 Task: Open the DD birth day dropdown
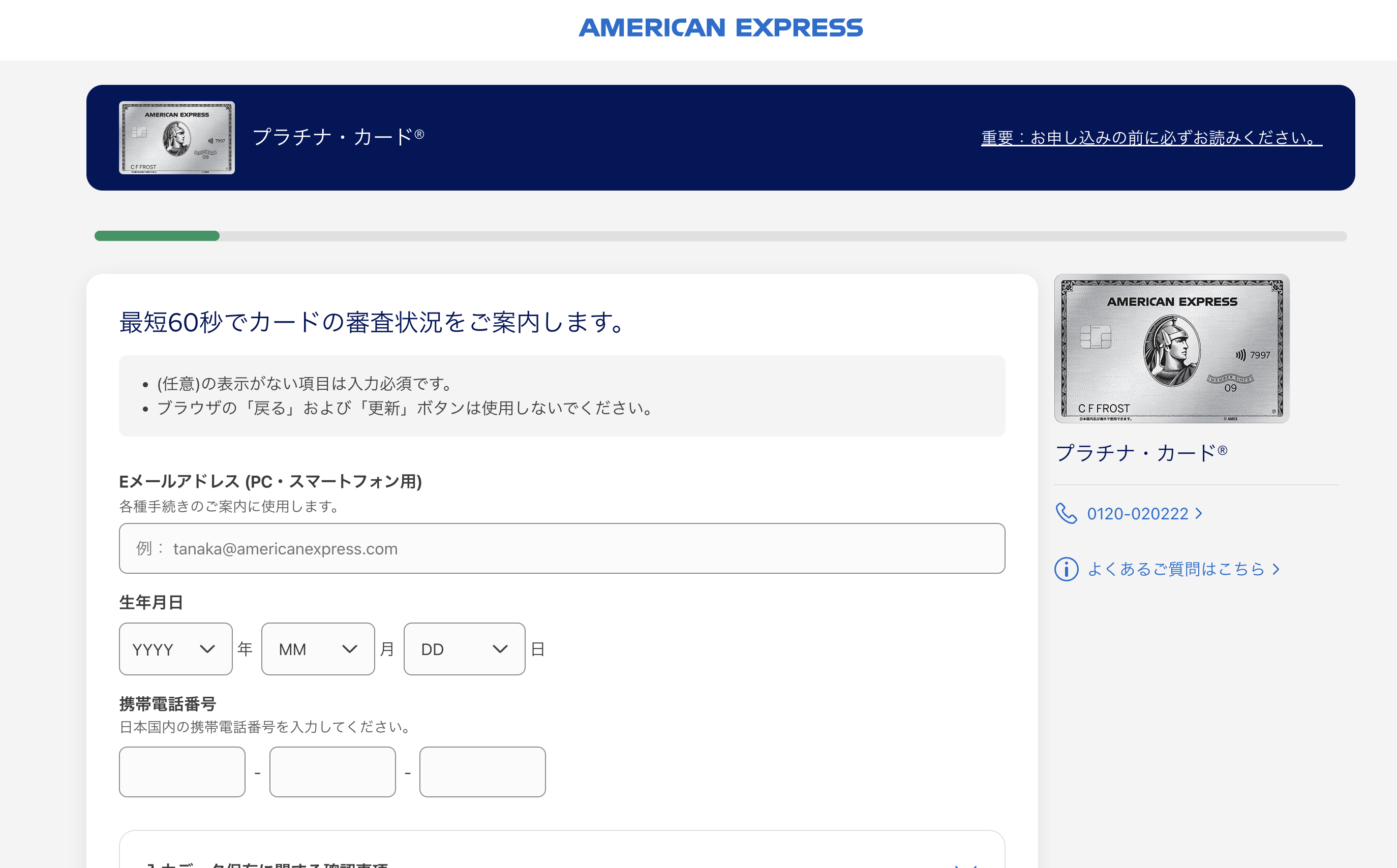465,648
